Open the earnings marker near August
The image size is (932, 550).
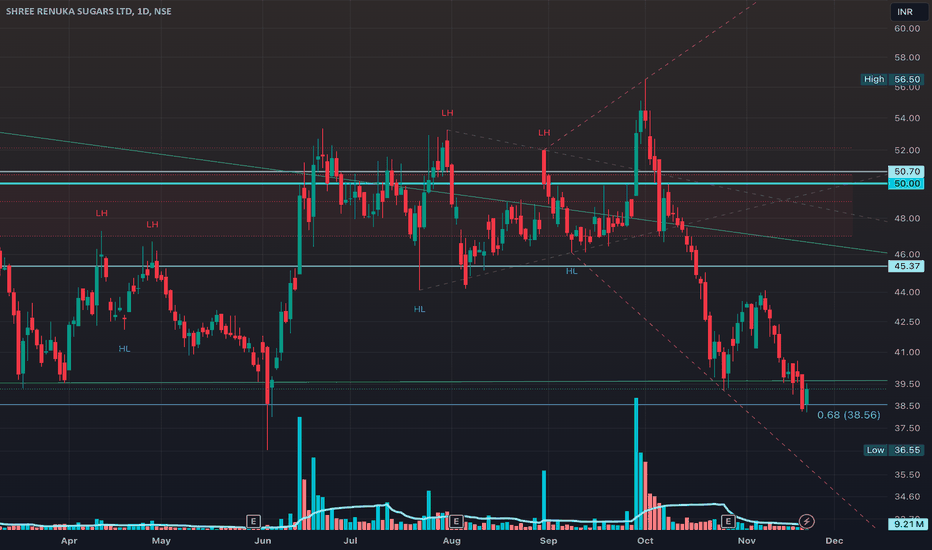456,521
